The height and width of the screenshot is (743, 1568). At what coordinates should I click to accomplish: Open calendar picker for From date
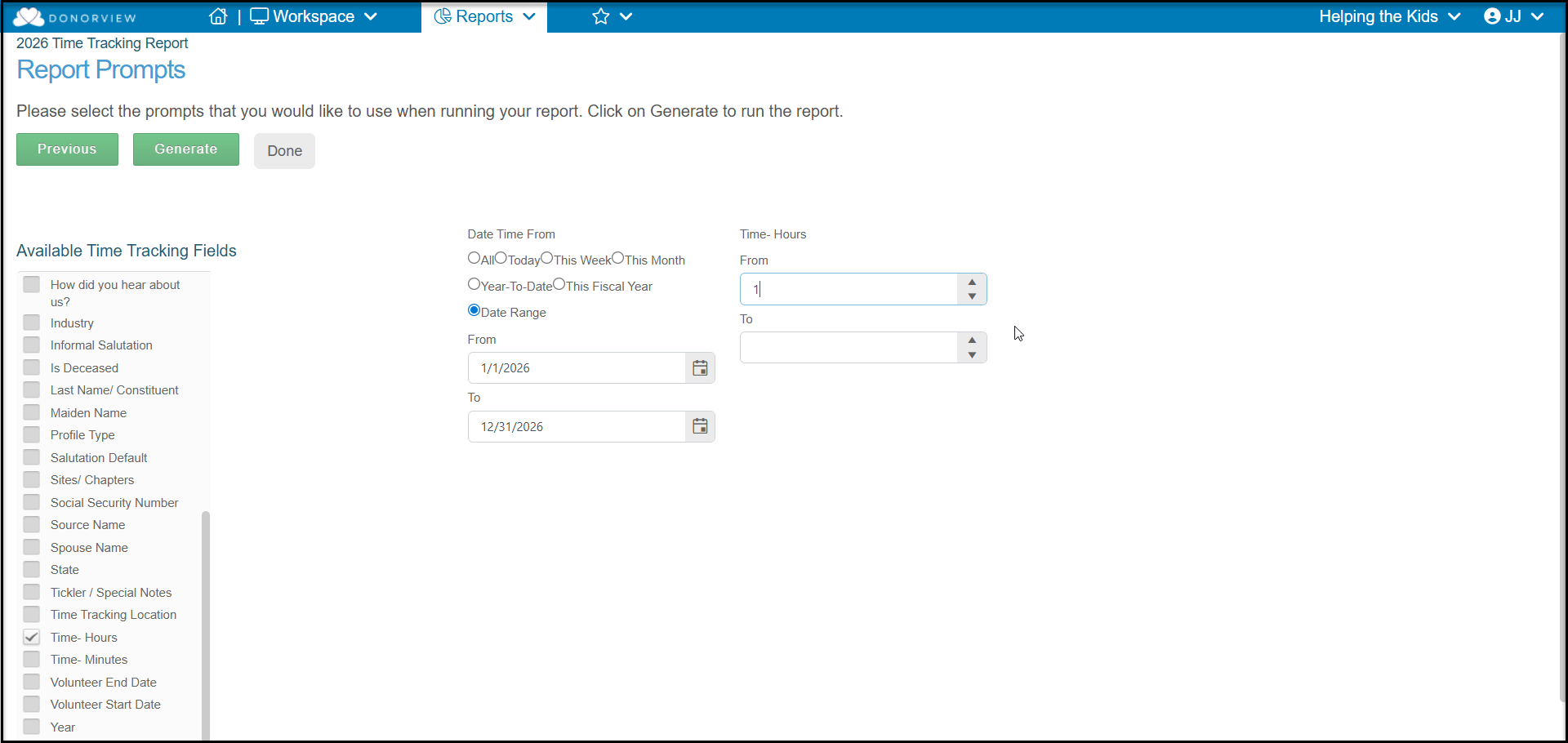tap(700, 368)
